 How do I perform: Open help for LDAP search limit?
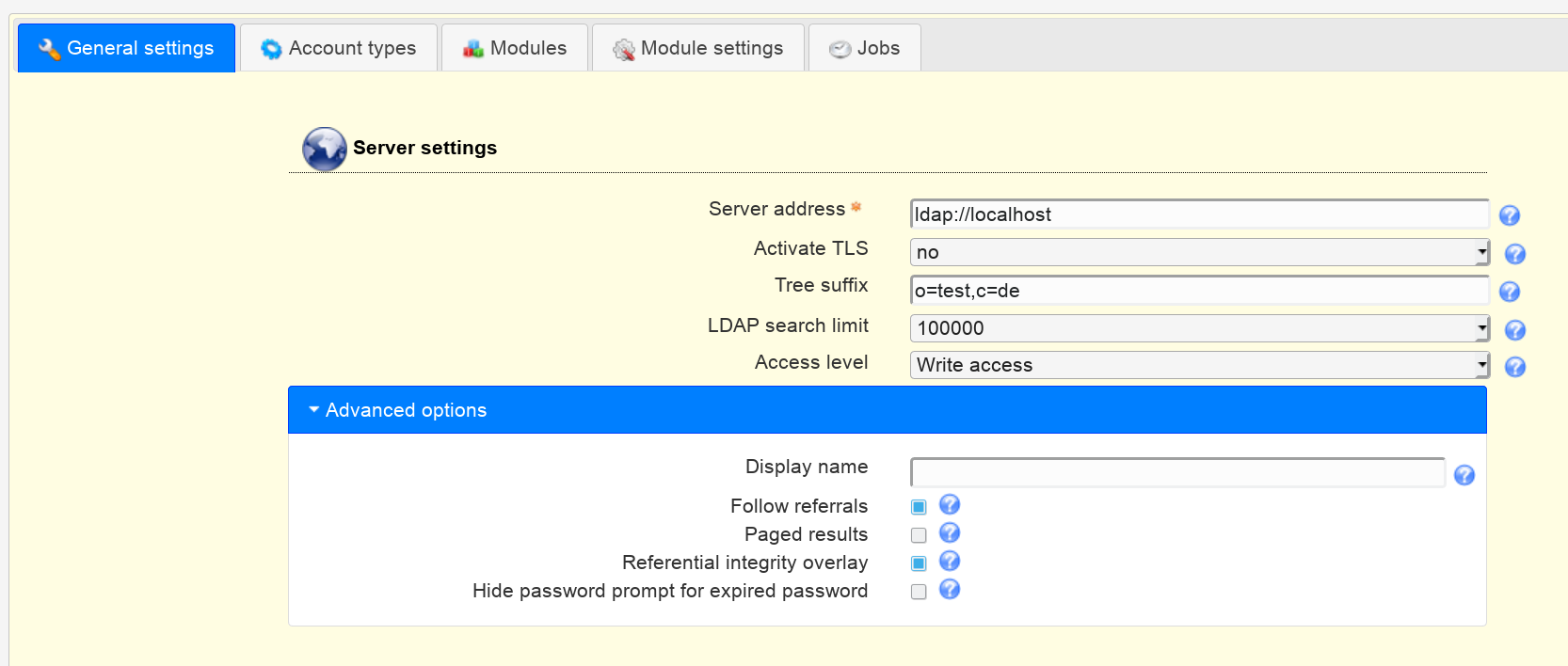click(1514, 330)
